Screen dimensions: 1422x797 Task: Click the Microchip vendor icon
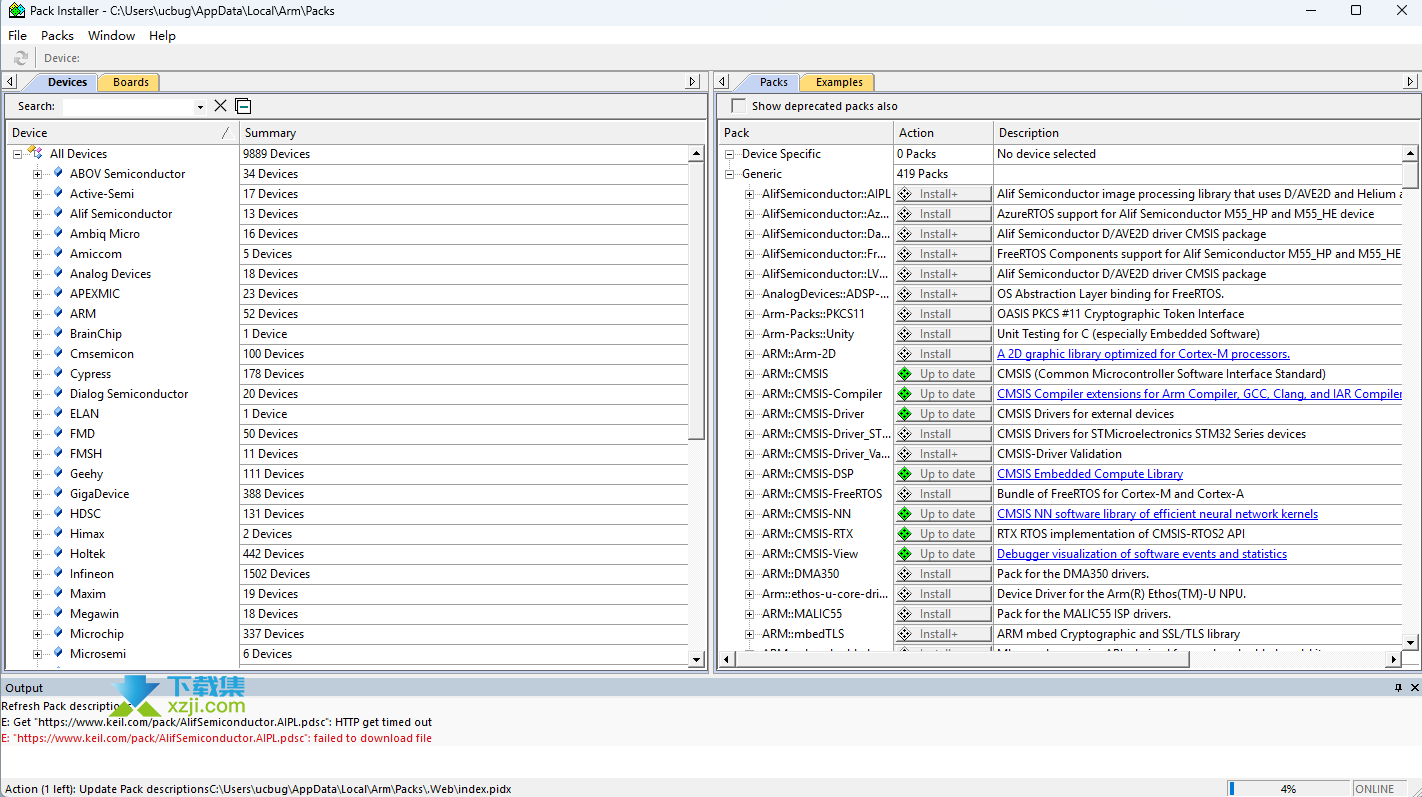(59, 634)
